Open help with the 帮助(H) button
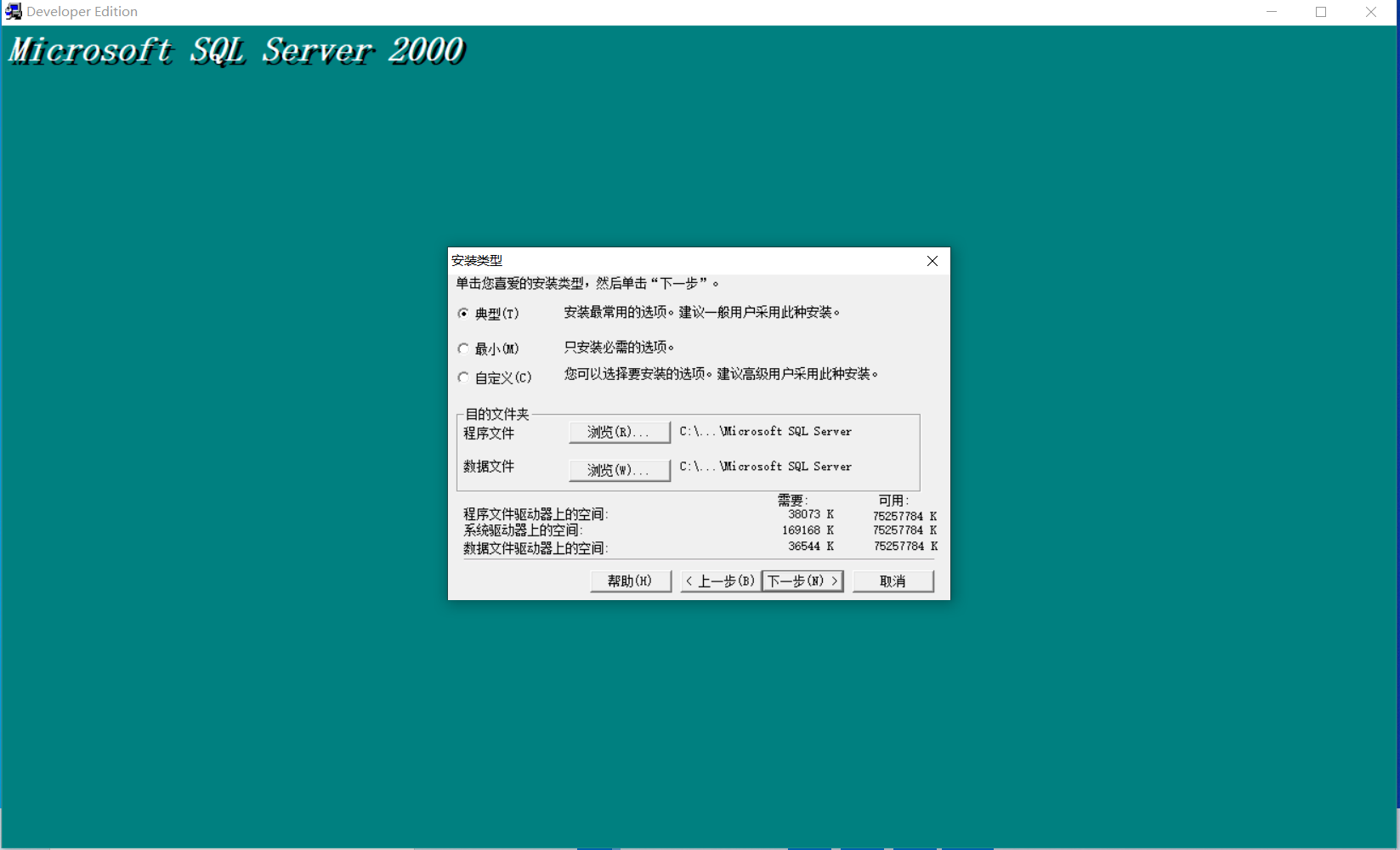The height and width of the screenshot is (850, 1400). [630, 581]
